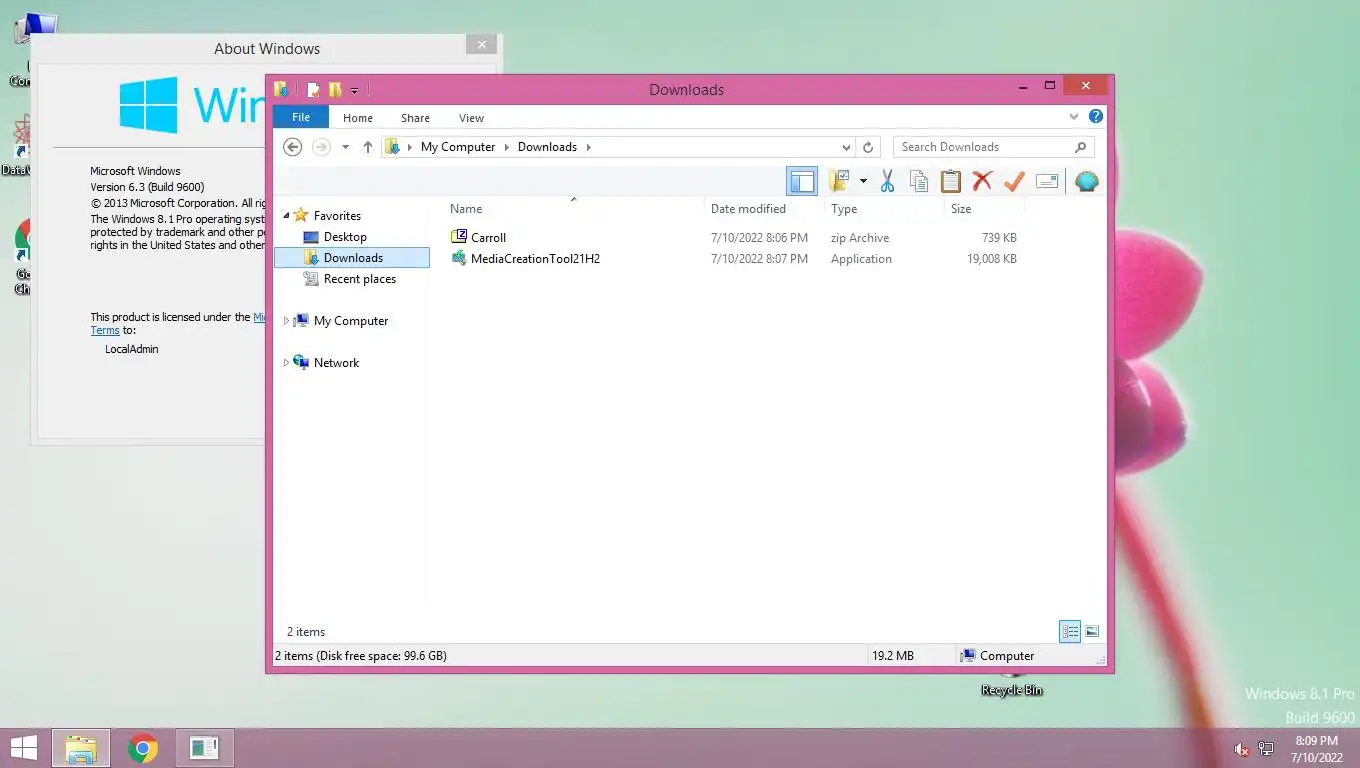Click the Carroll zip file icon
Image resolution: width=1360 pixels, height=768 pixels.
click(459, 237)
